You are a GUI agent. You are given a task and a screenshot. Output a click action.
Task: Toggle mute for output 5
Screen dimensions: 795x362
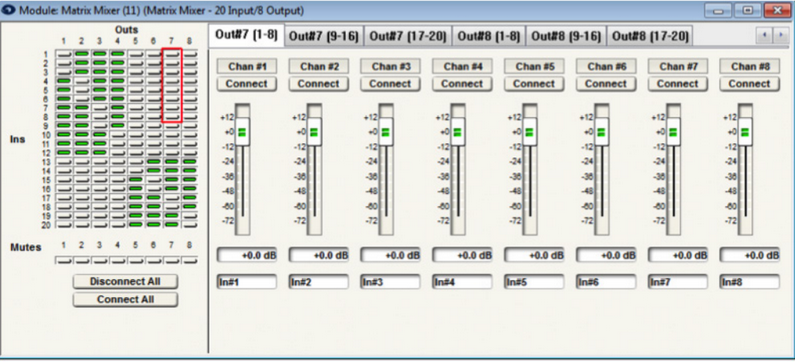coord(135,260)
